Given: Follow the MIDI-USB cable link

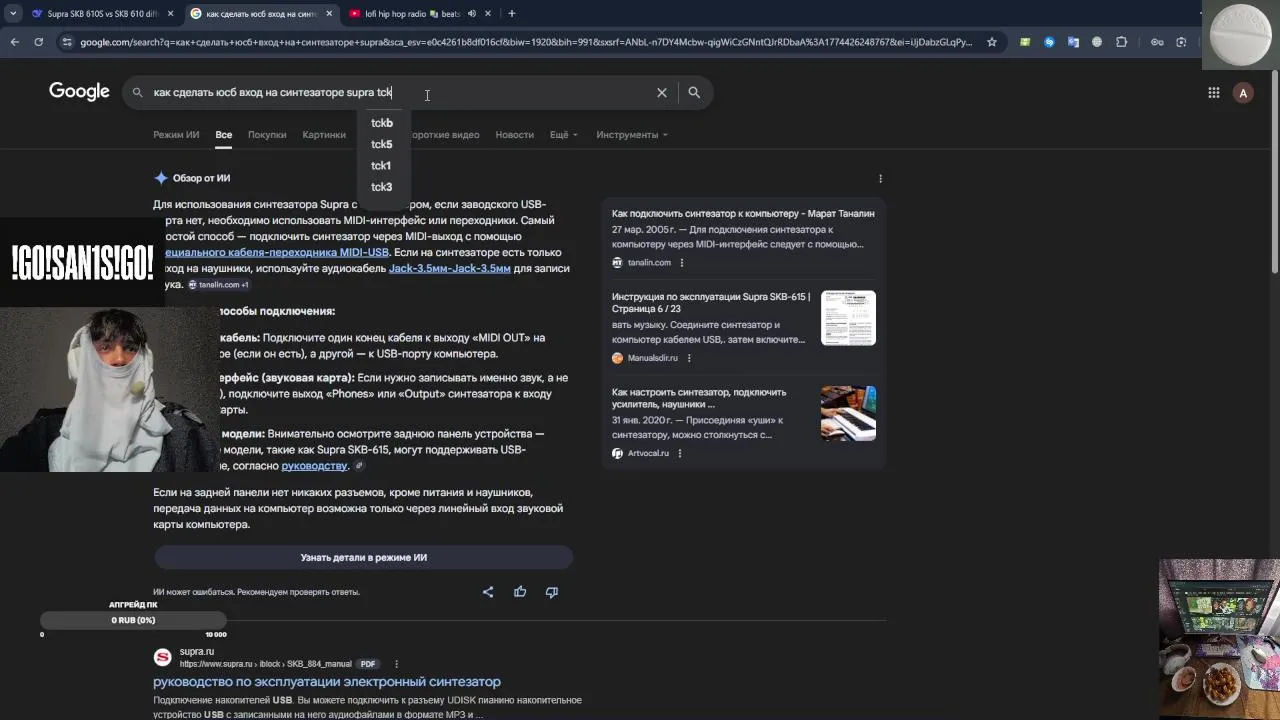Looking at the screenshot, I should point(276,252).
